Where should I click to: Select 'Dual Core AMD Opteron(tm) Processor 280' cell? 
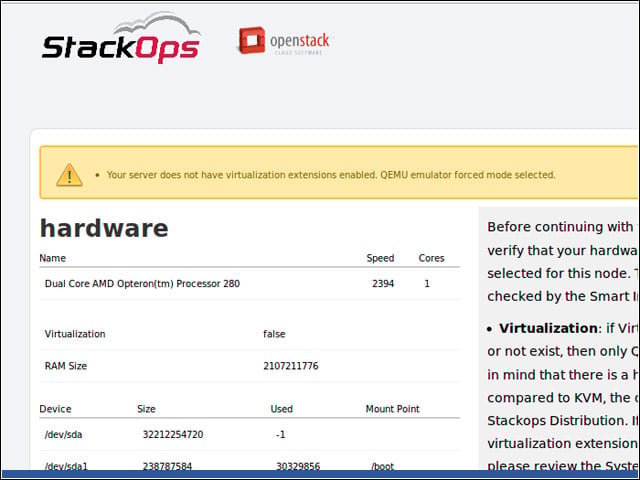click(x=142, y=284)
